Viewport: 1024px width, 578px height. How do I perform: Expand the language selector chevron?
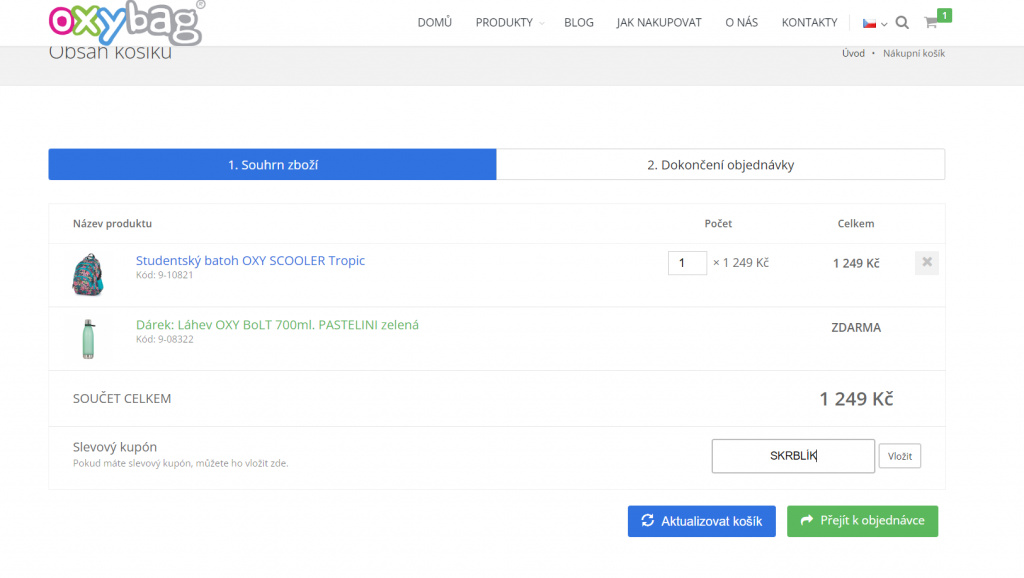pyautogui.click(x=884, y=24)
